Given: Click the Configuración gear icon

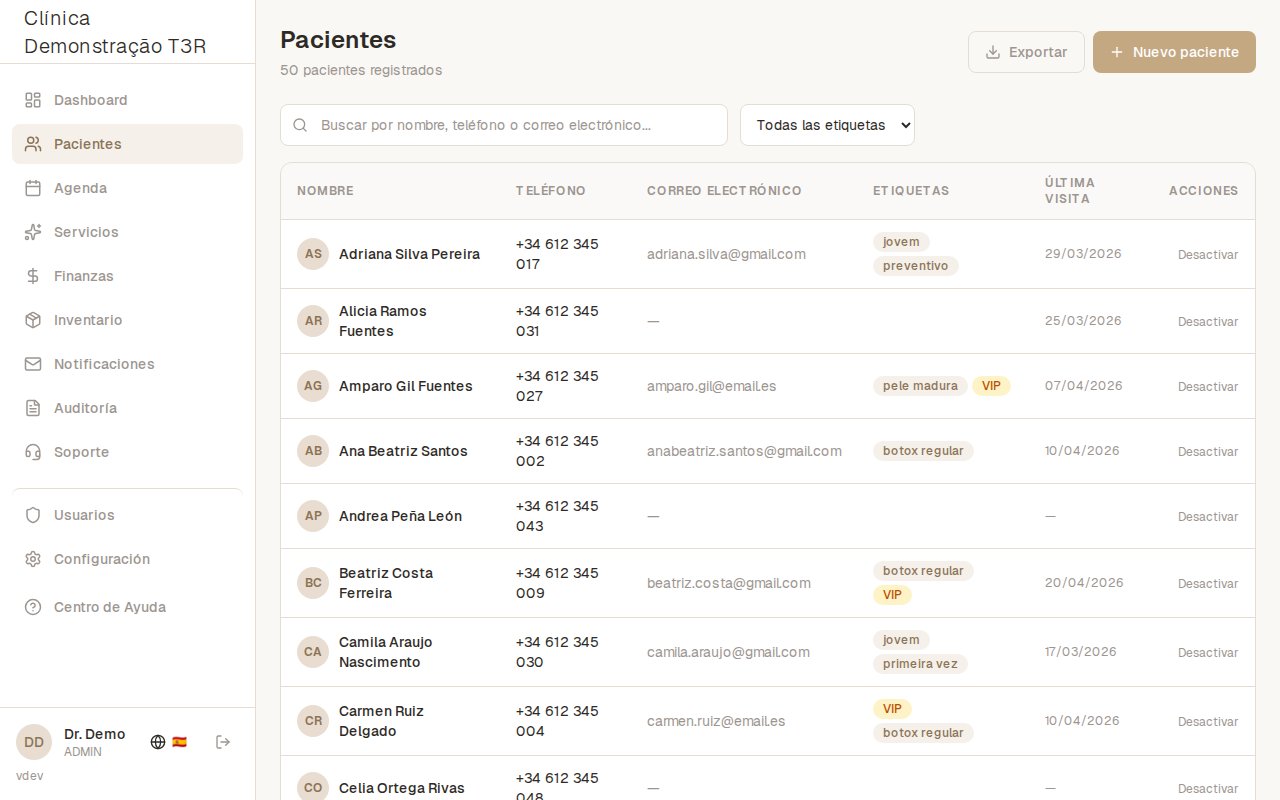Looking at the screenshot, I should pos(32,559).
